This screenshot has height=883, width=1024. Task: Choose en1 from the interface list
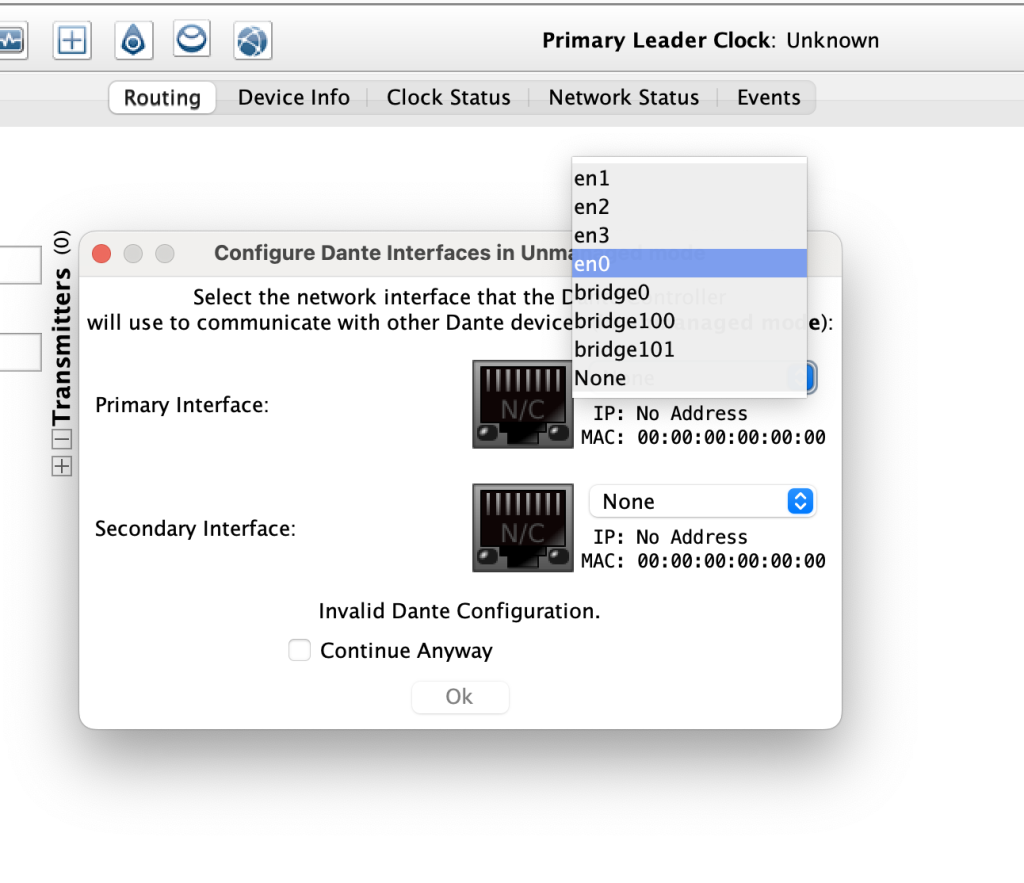[x=689, y=178]
